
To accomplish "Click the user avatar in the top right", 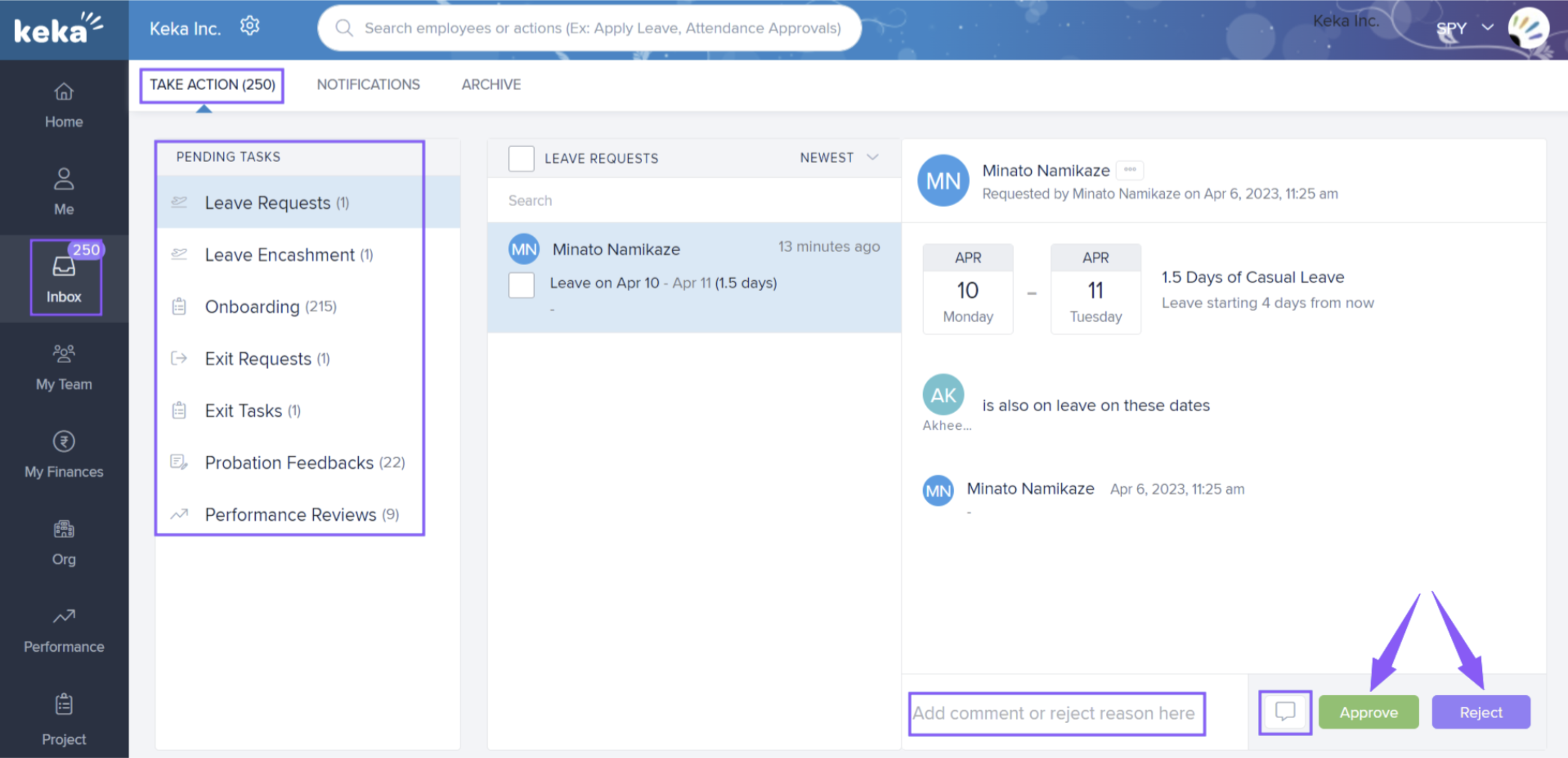I will [x=1527, y=28].
